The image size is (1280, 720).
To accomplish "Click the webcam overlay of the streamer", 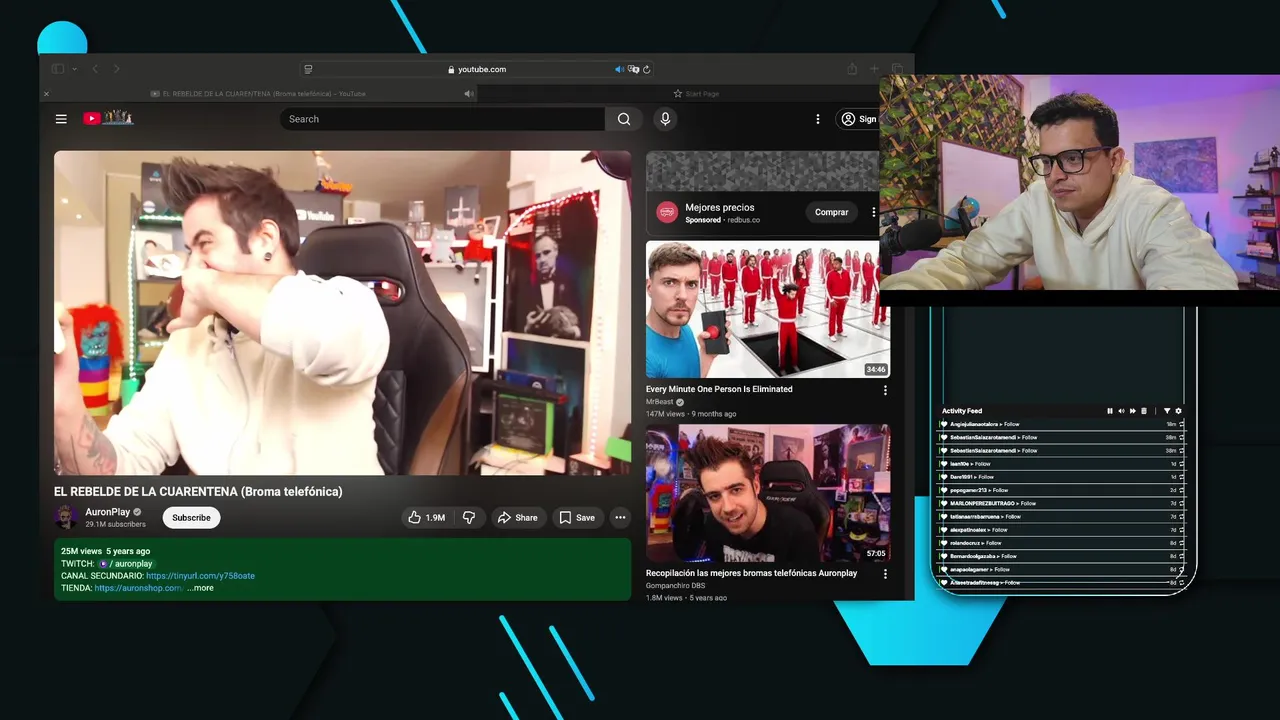I will 1079,182.
